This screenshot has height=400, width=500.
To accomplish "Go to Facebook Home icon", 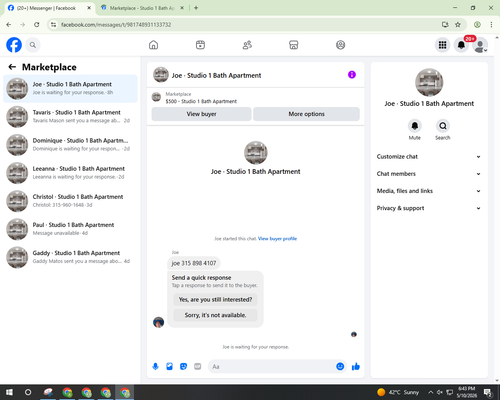I will [x=153, y=45].
